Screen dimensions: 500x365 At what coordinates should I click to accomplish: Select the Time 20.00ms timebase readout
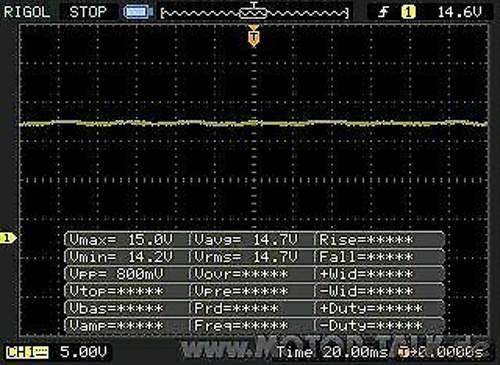click(x=332, y=352)
